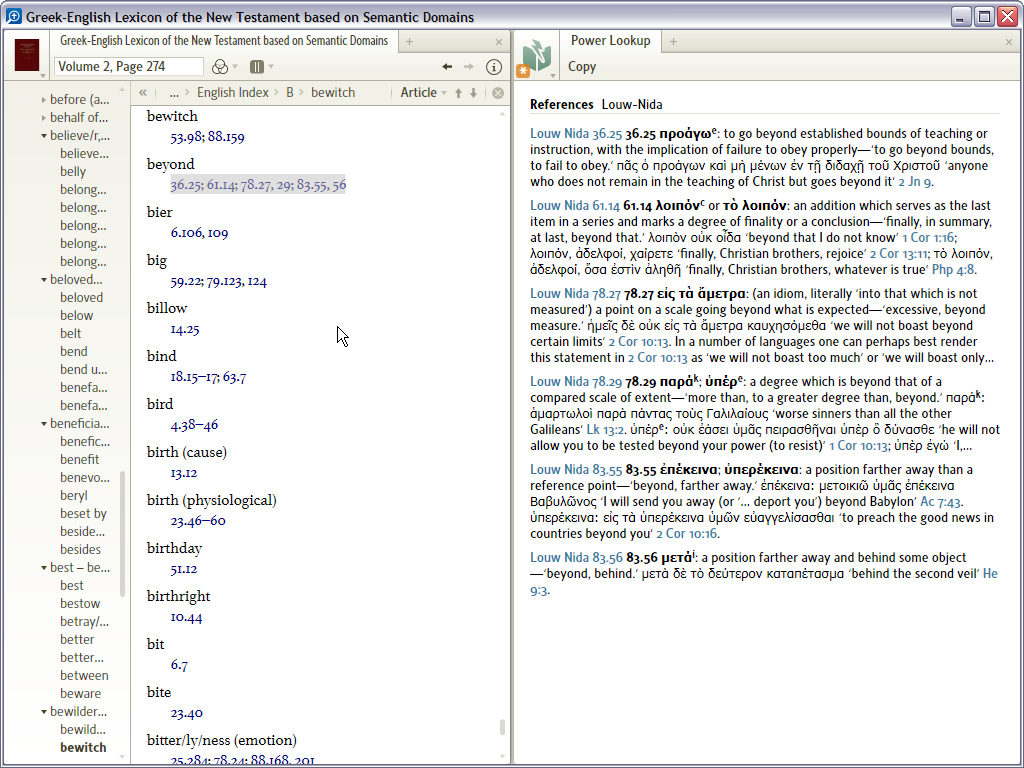Select the lexicon resource tab
Viewport: 1024px width, 768px height.
point(224,41)
